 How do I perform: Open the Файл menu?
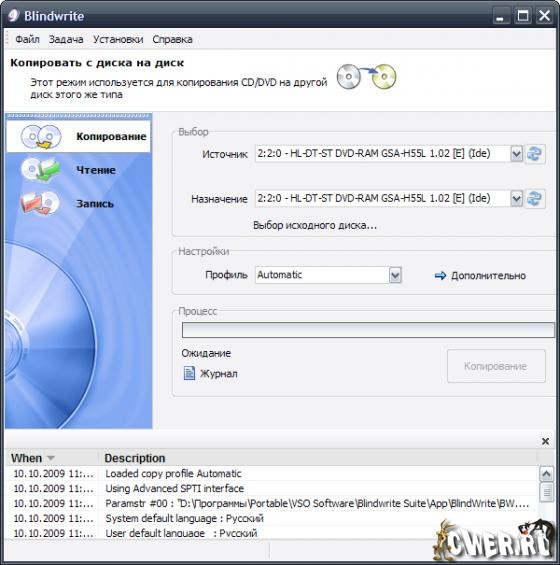[x=27, y=39]
